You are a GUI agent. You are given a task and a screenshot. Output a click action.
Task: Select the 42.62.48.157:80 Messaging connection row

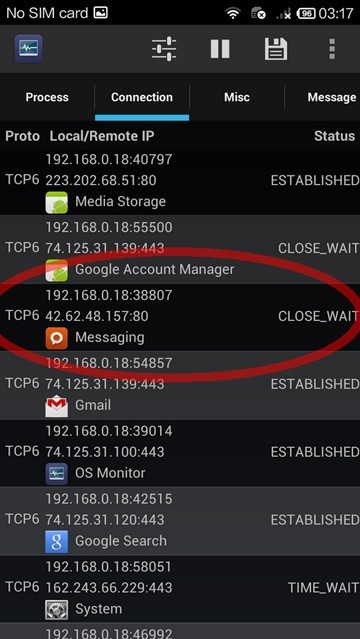tap(180, 317)
